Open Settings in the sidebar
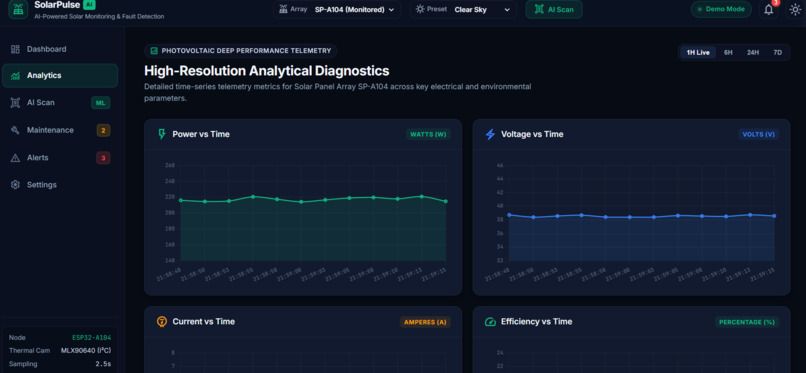 click(60, 185)
